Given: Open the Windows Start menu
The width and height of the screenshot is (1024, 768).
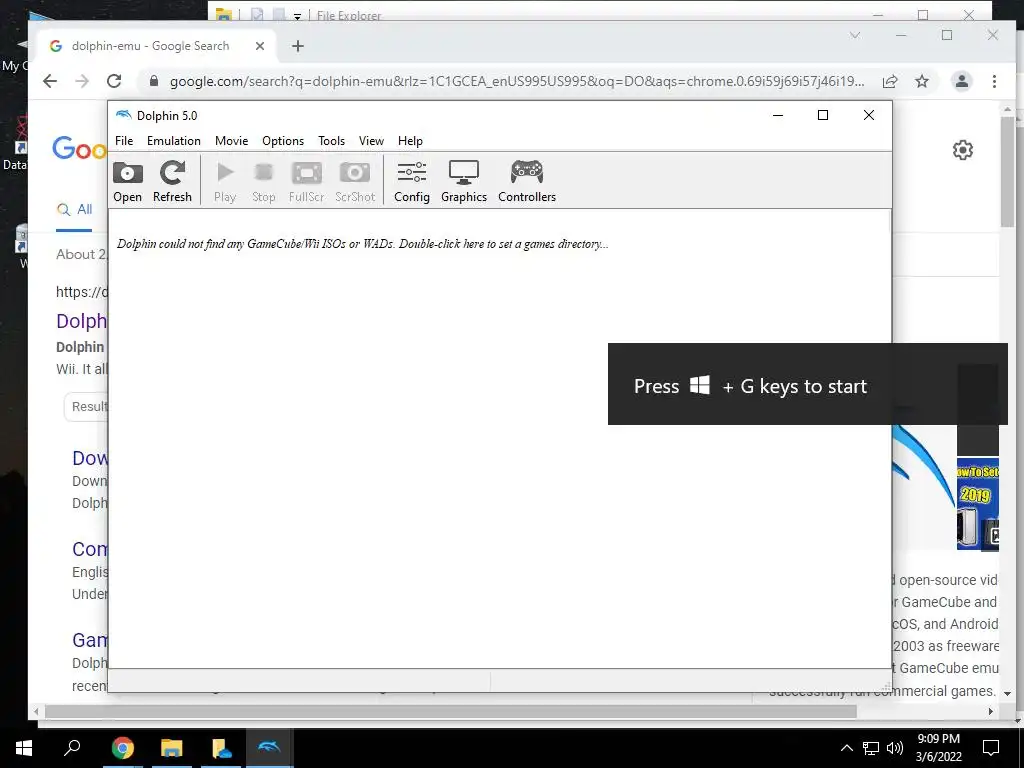Looking at the screenshot, I should tap(24, 748).
